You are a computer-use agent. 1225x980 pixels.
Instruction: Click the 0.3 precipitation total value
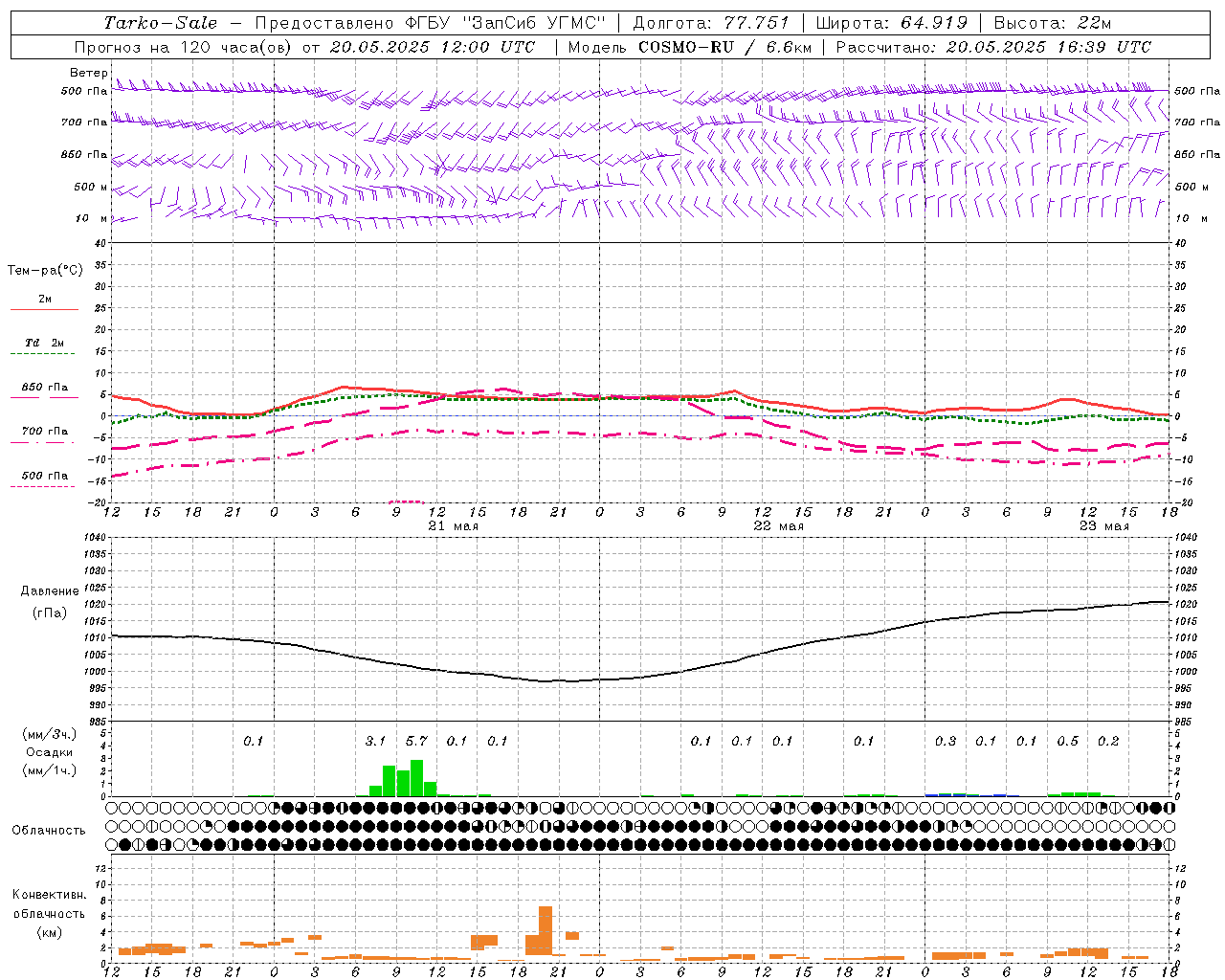[946, 741]
